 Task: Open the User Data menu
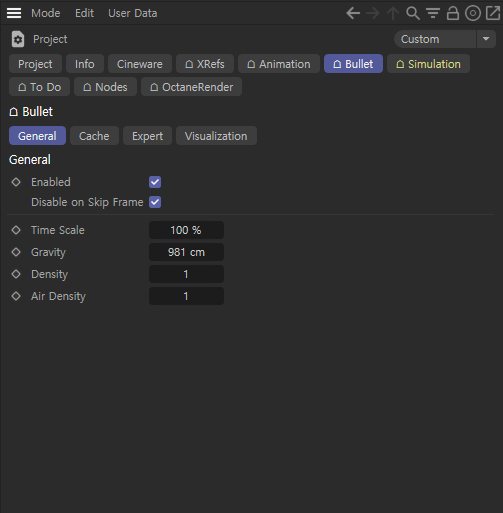[133, 13]
